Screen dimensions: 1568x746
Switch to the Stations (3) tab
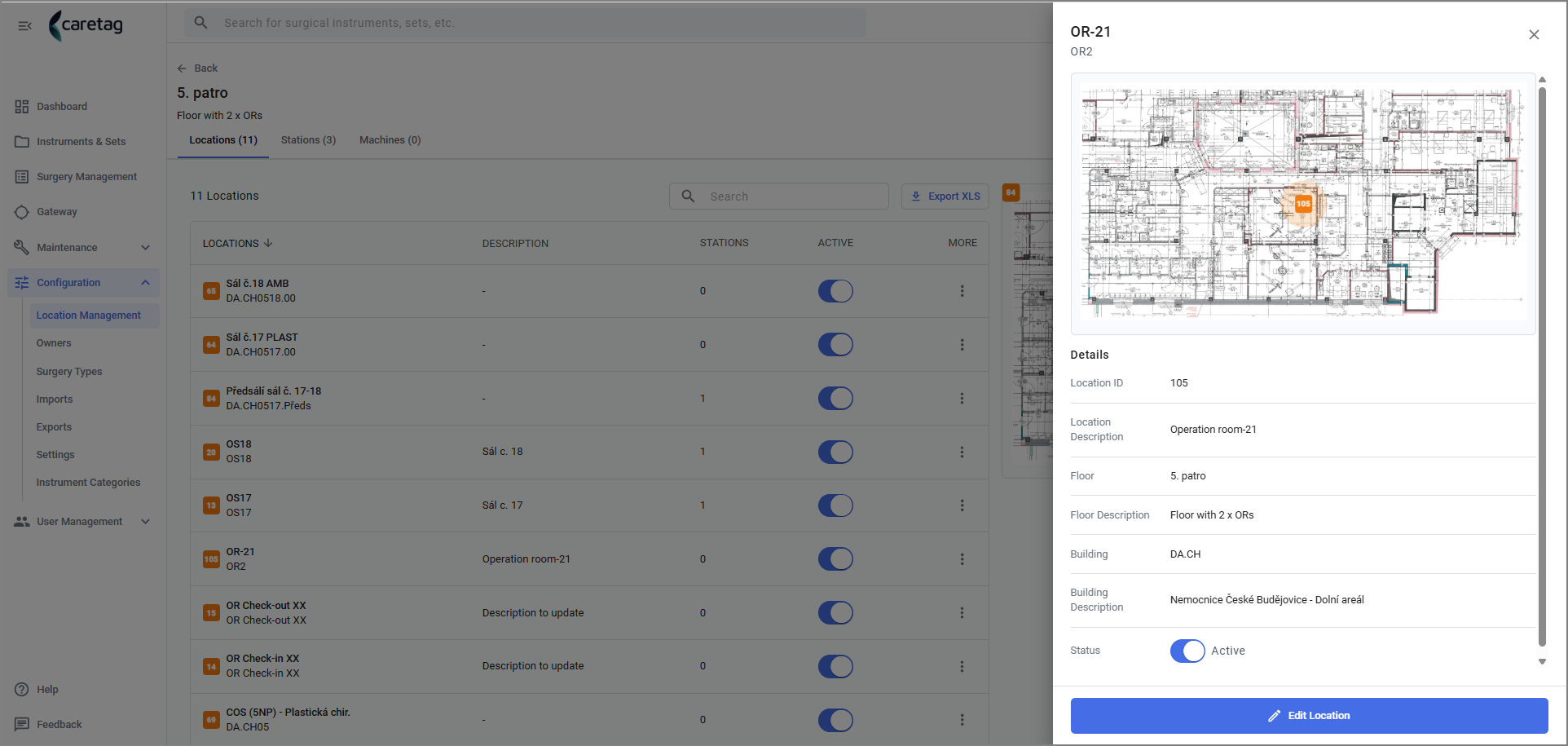pos(308,140)
